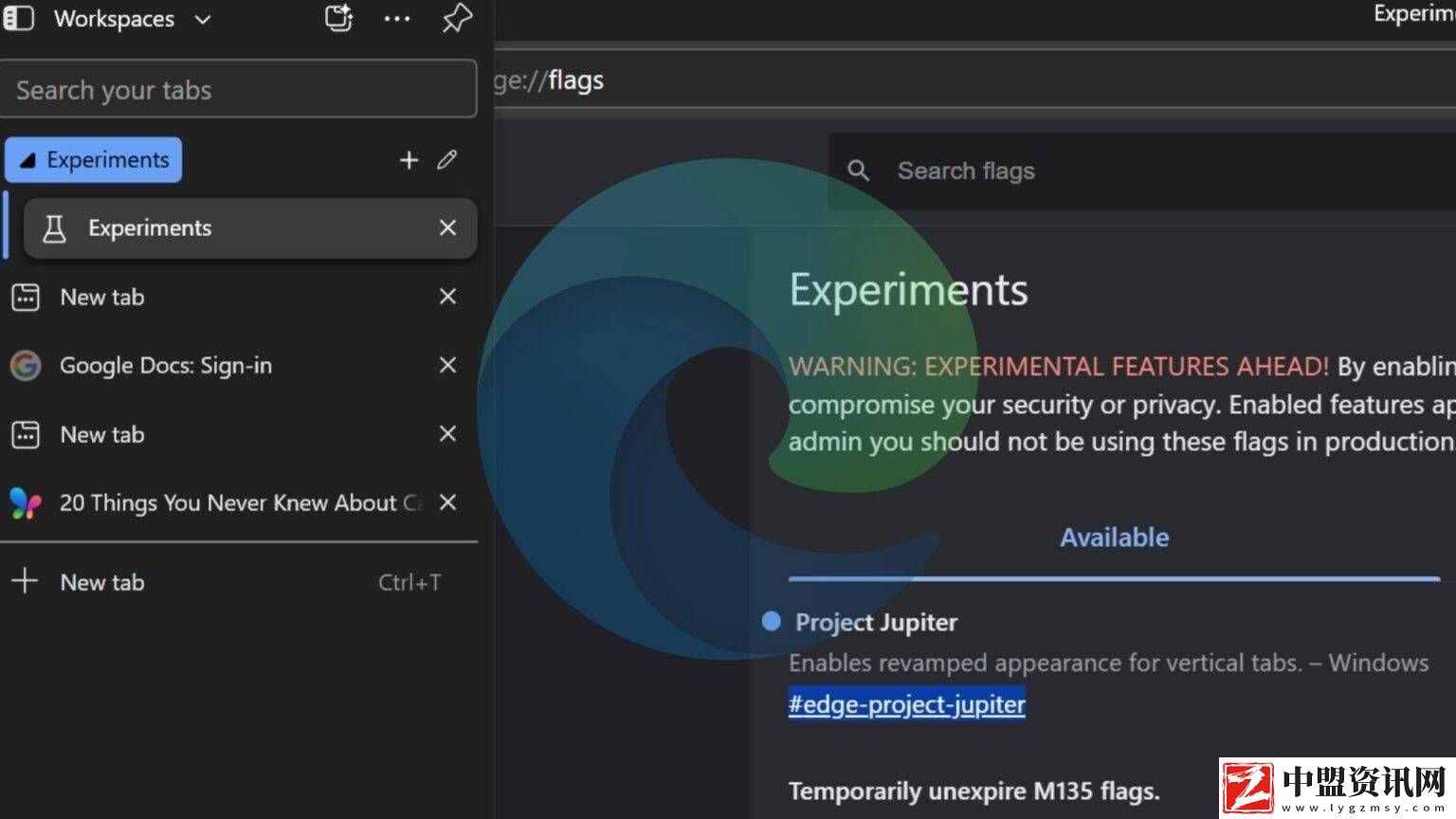Close the second New tab entry
This screenshot has height=819, width=1456.
point(448,433)
